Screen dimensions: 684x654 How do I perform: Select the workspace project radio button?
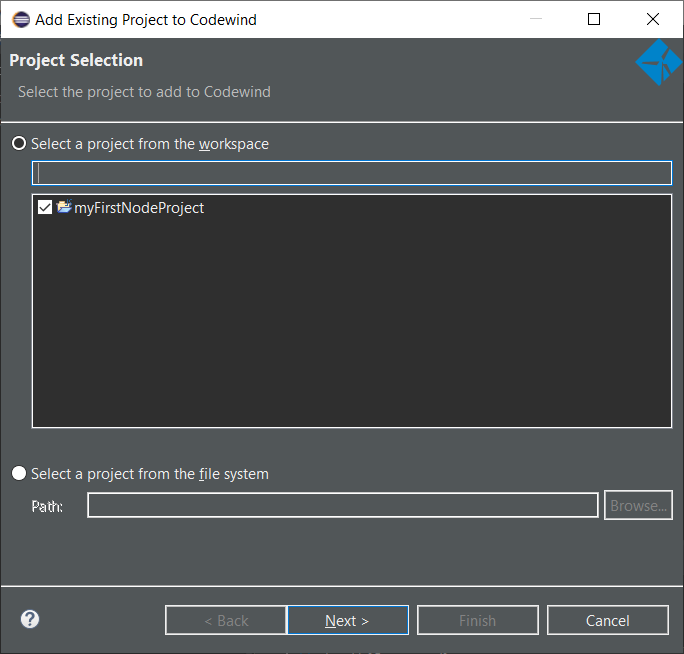(19, 144)
